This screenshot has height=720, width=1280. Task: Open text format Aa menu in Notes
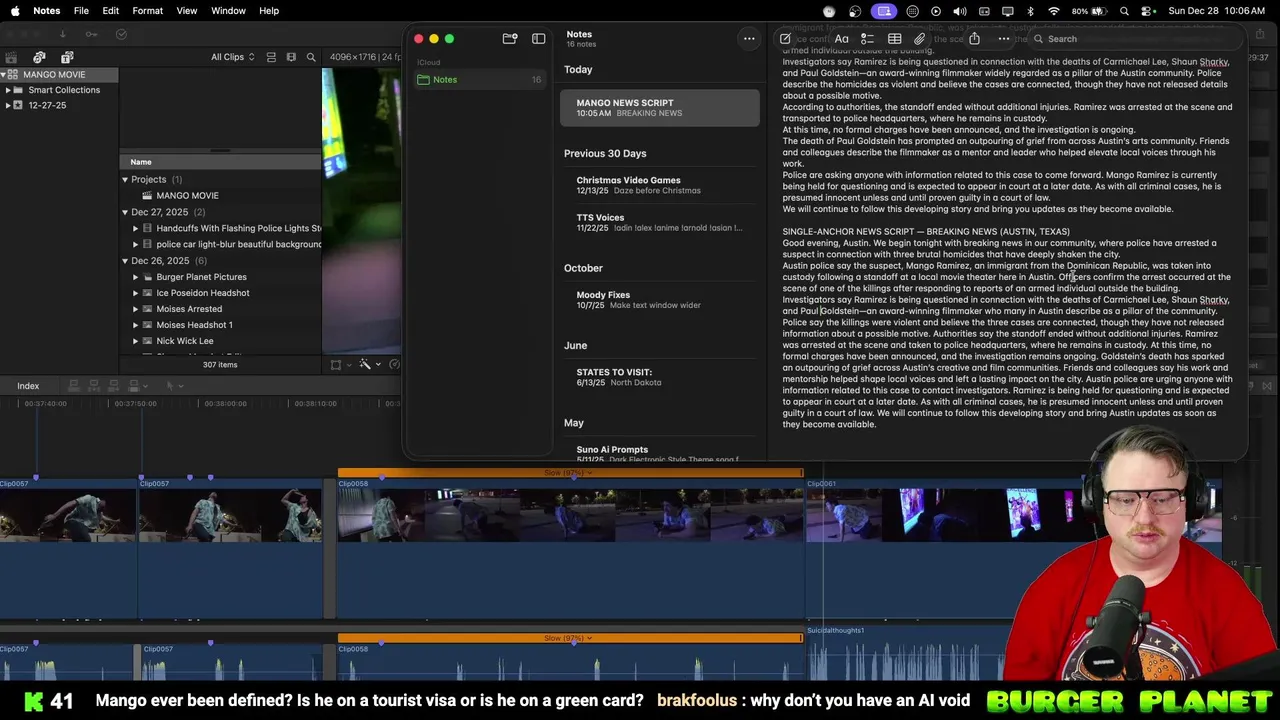pyautogui.click(x=841, y=39)
